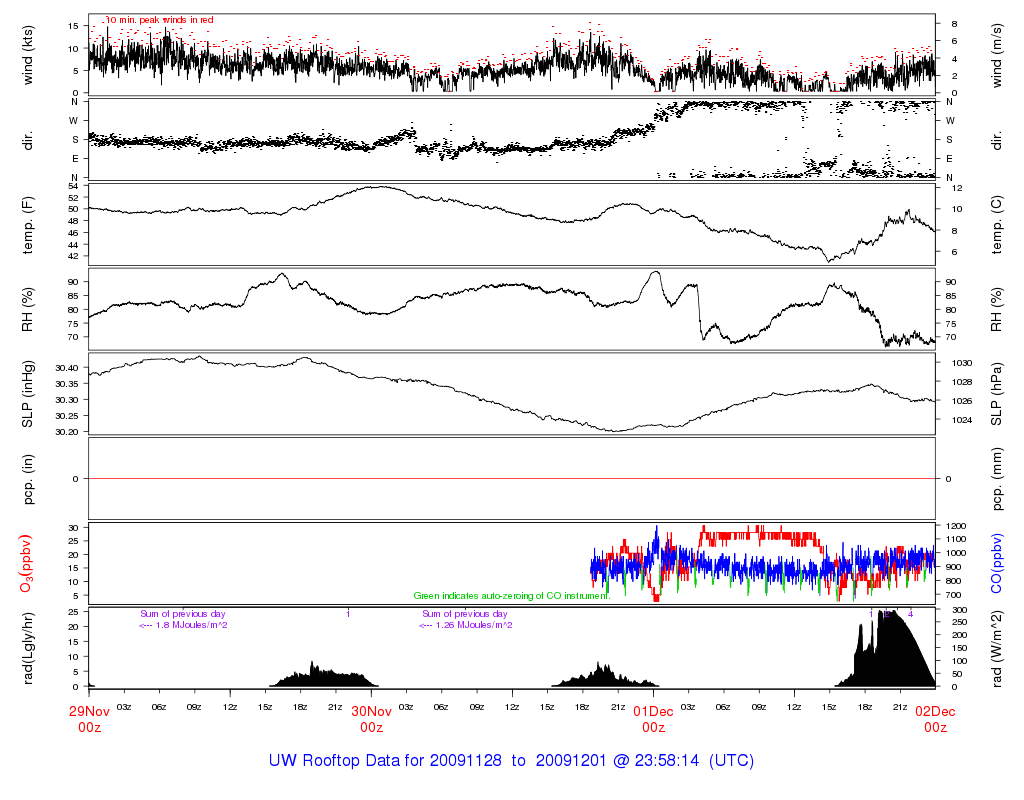Select the red 'O3(ppbv)' axis label

pyautogui.click(x=26, y=564)
